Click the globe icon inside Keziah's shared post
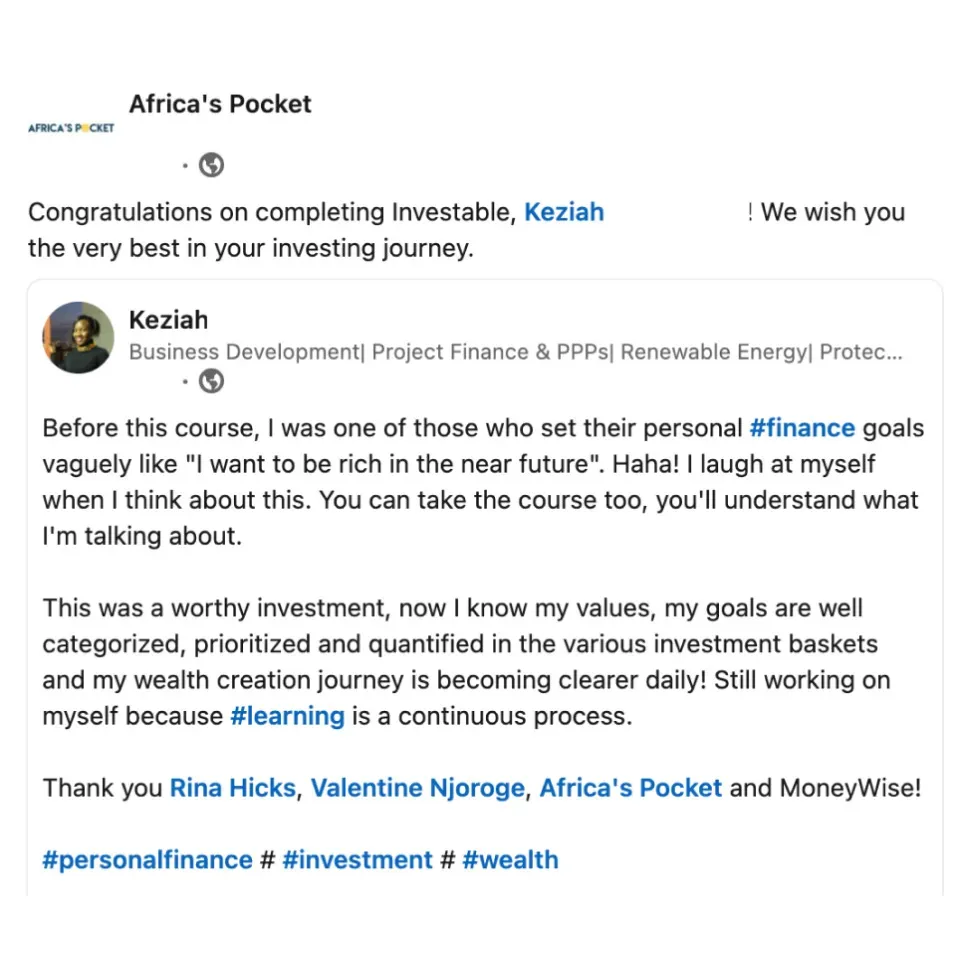 click(211, 381)
